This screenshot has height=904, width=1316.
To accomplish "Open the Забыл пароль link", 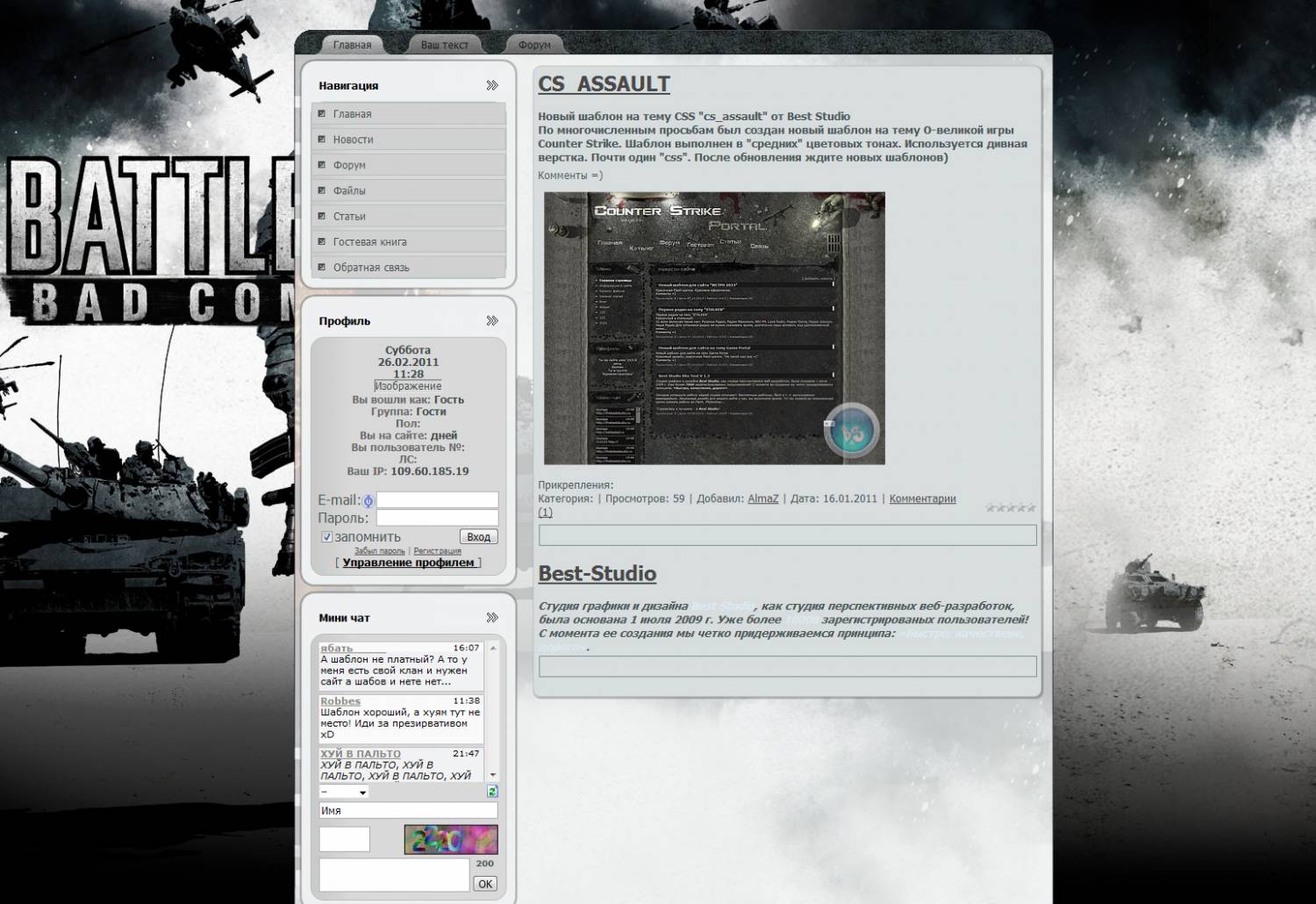I will [x=379, y=550].
